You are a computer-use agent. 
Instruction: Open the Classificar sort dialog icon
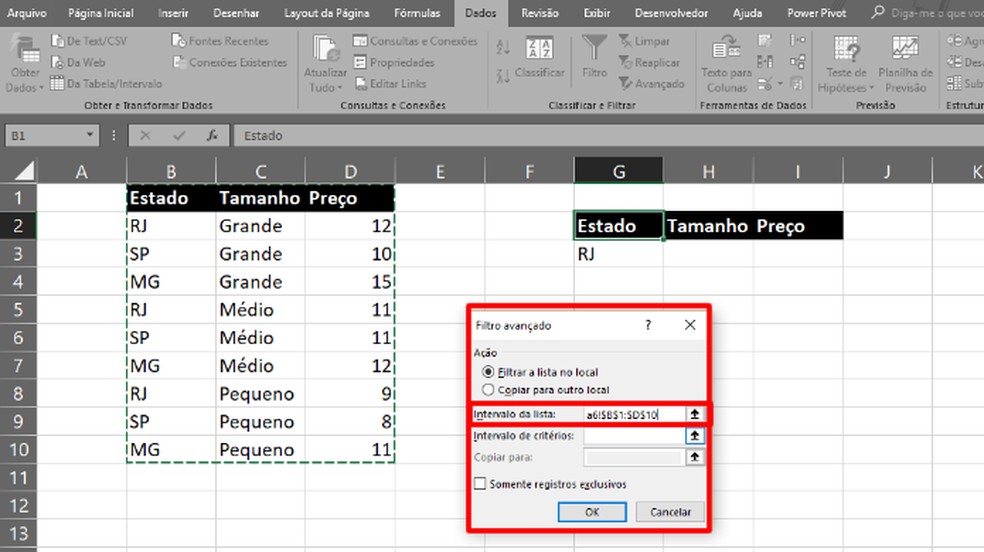[539, 49]
